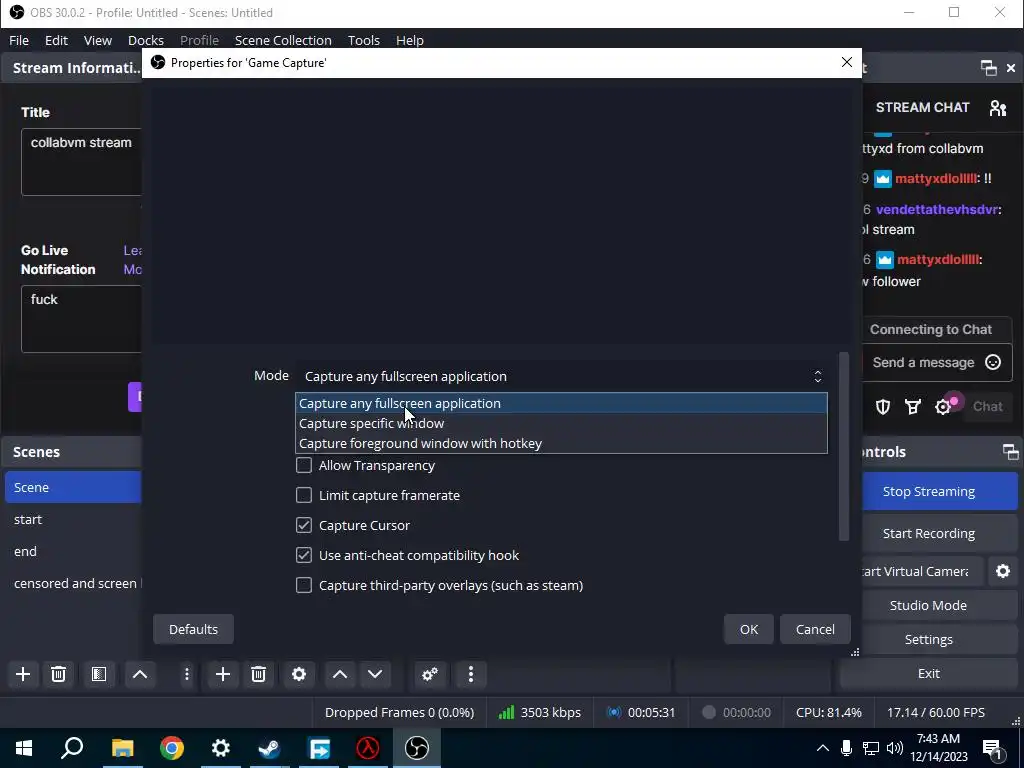Select the 'start' scene
Viewport: 1024px width, 768px height.
click(x=73, y=520)
